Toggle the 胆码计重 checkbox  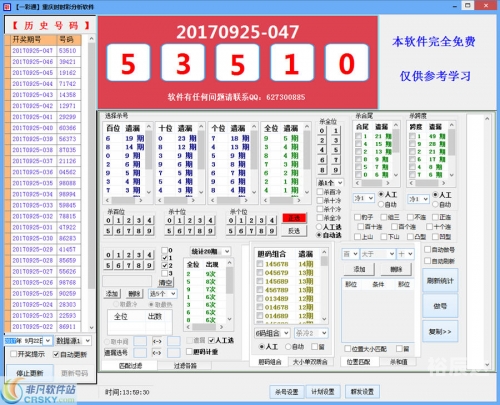(189, 351)
